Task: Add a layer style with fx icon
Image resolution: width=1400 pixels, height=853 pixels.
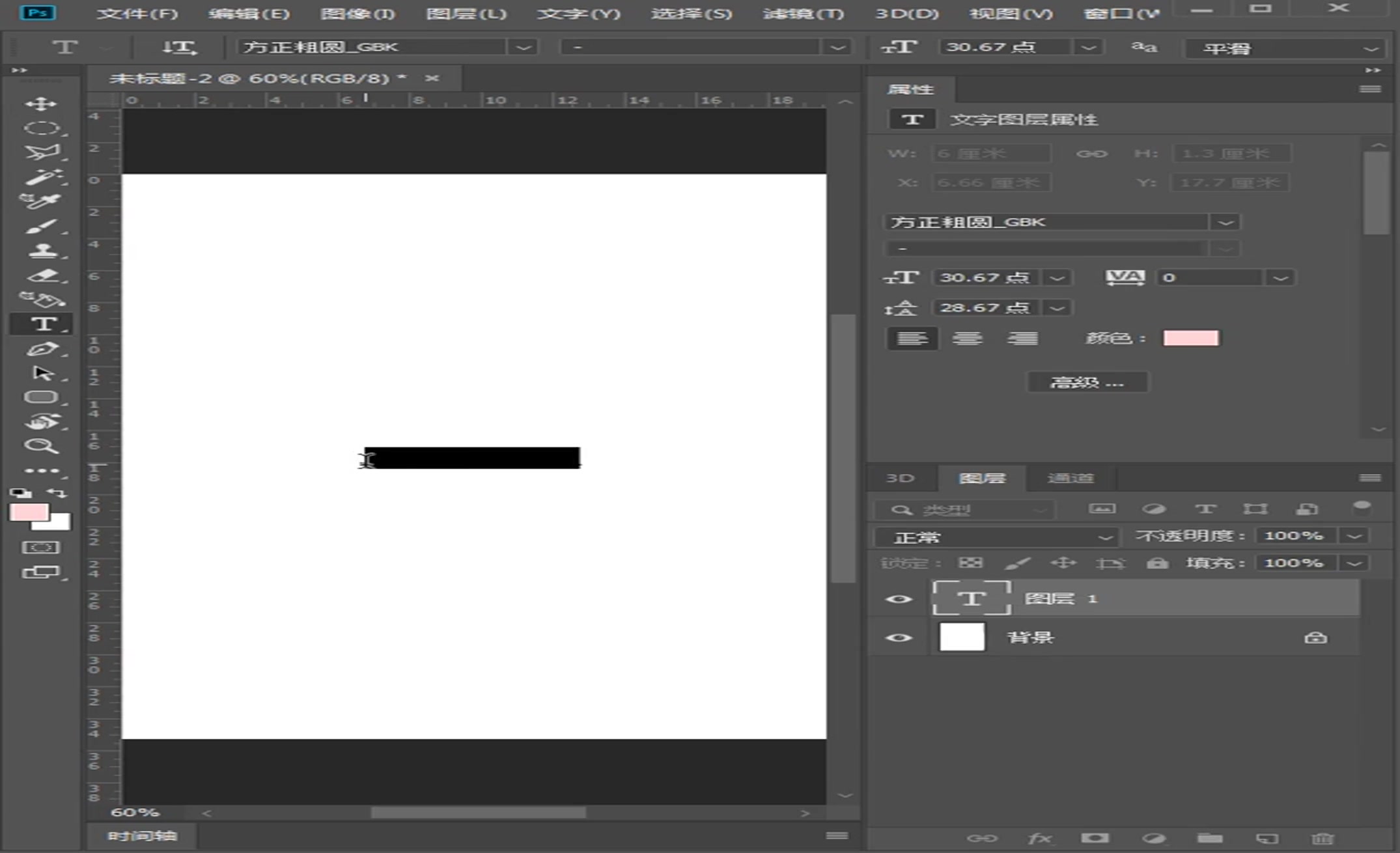Action: click(x=1039, y=838)
